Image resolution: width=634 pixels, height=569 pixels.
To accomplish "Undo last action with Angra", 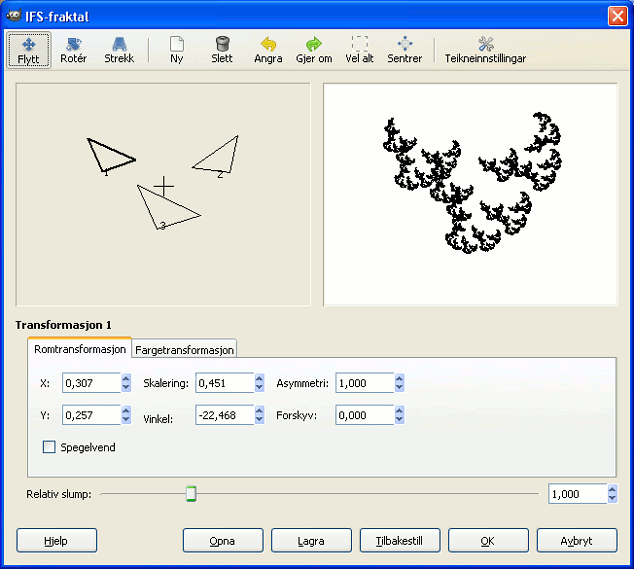I will (268, 49).
